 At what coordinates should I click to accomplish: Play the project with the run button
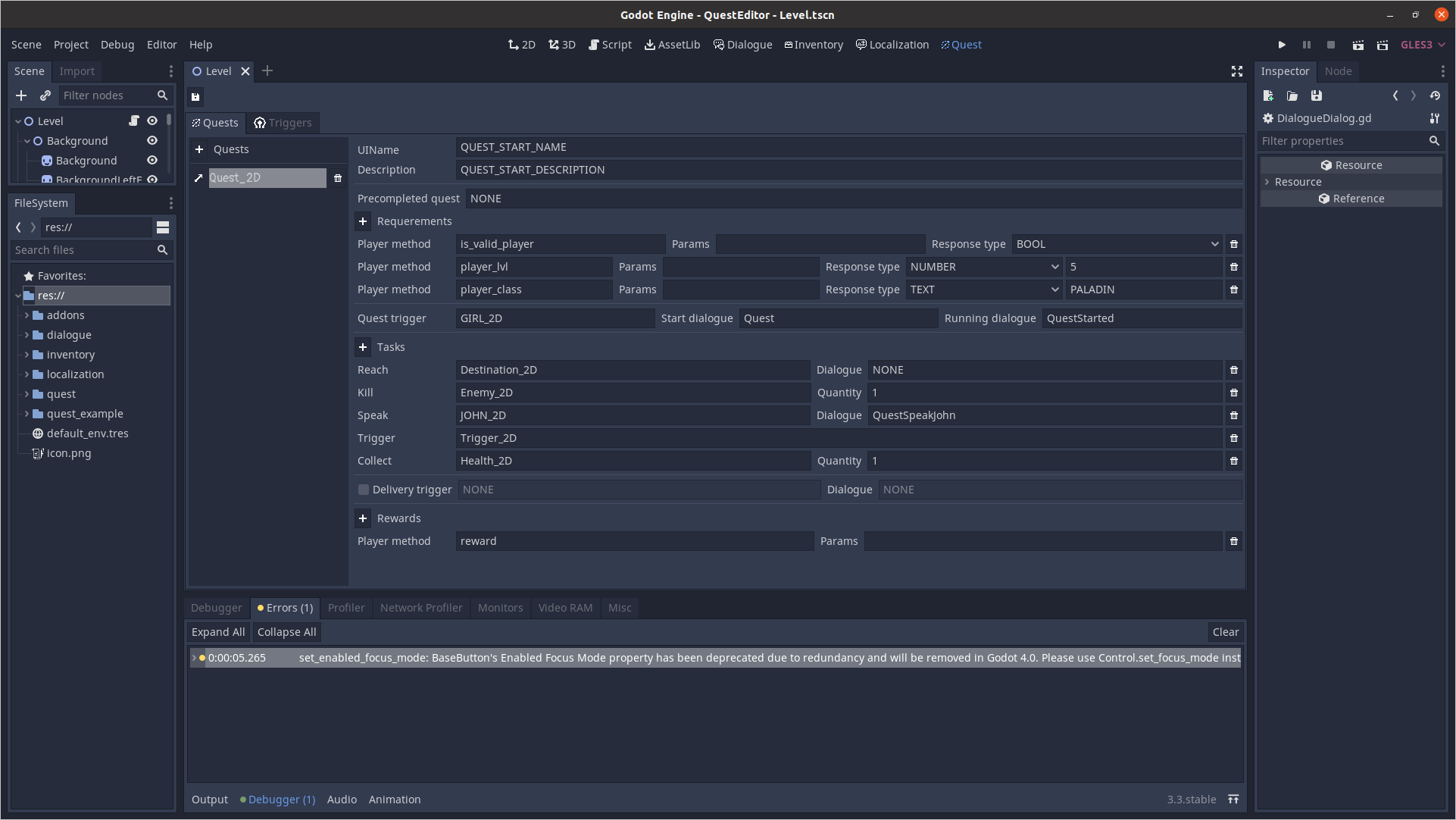point(1282,45)
